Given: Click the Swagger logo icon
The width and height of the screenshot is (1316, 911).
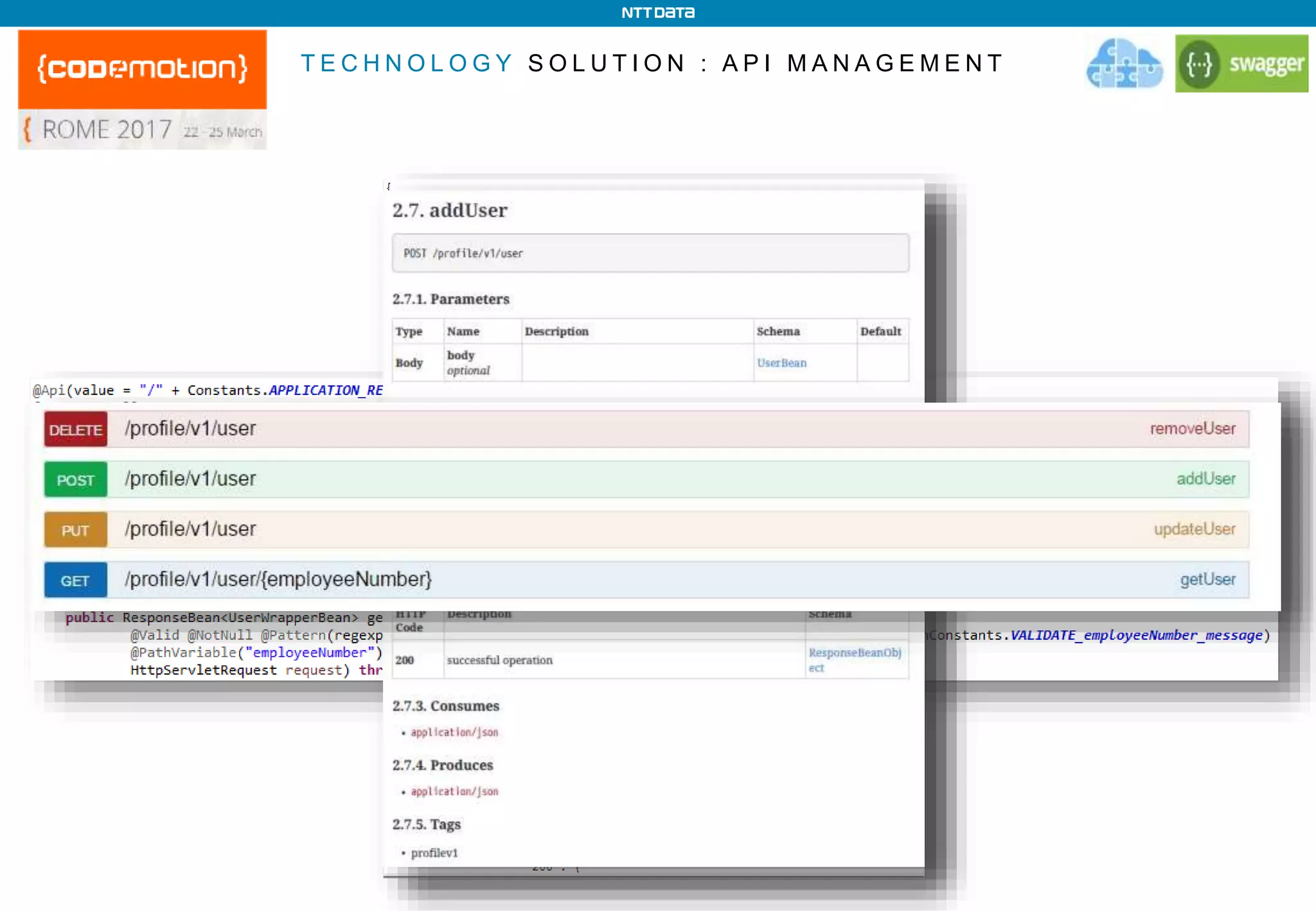Looking at the screenshot, I should coord(1241,64).
